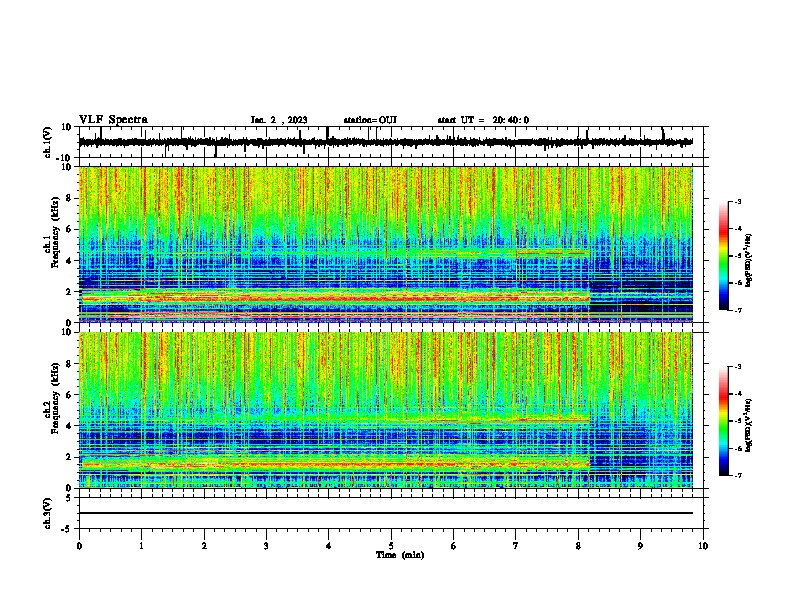Click the "start UT = 20:40:0" header text
The height and width of the screenshot is (612, 792).
(483, 120)
